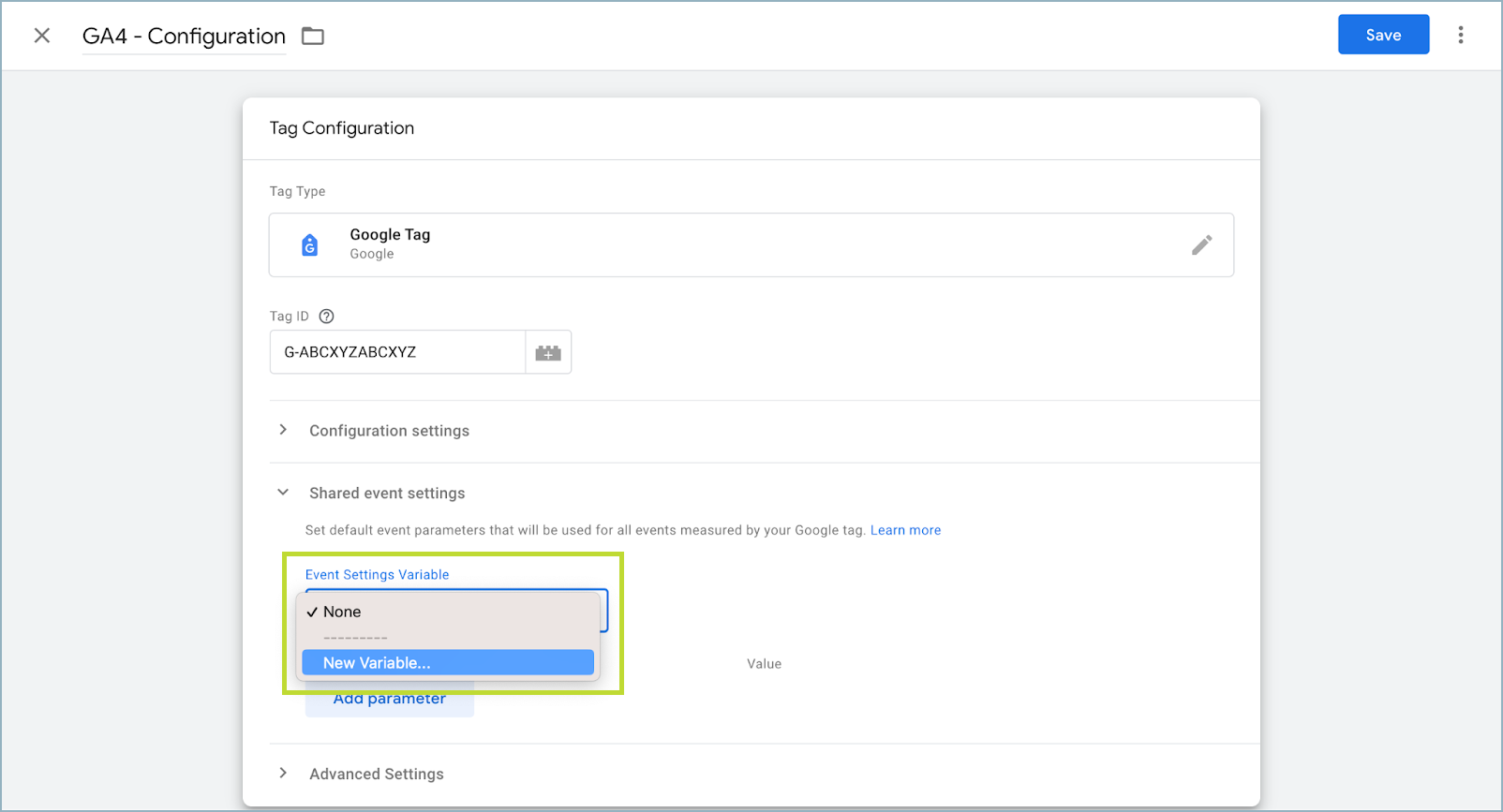Save the tag configuration
The height and width of the screenshot is (812, 1503).
point(1383,35)
